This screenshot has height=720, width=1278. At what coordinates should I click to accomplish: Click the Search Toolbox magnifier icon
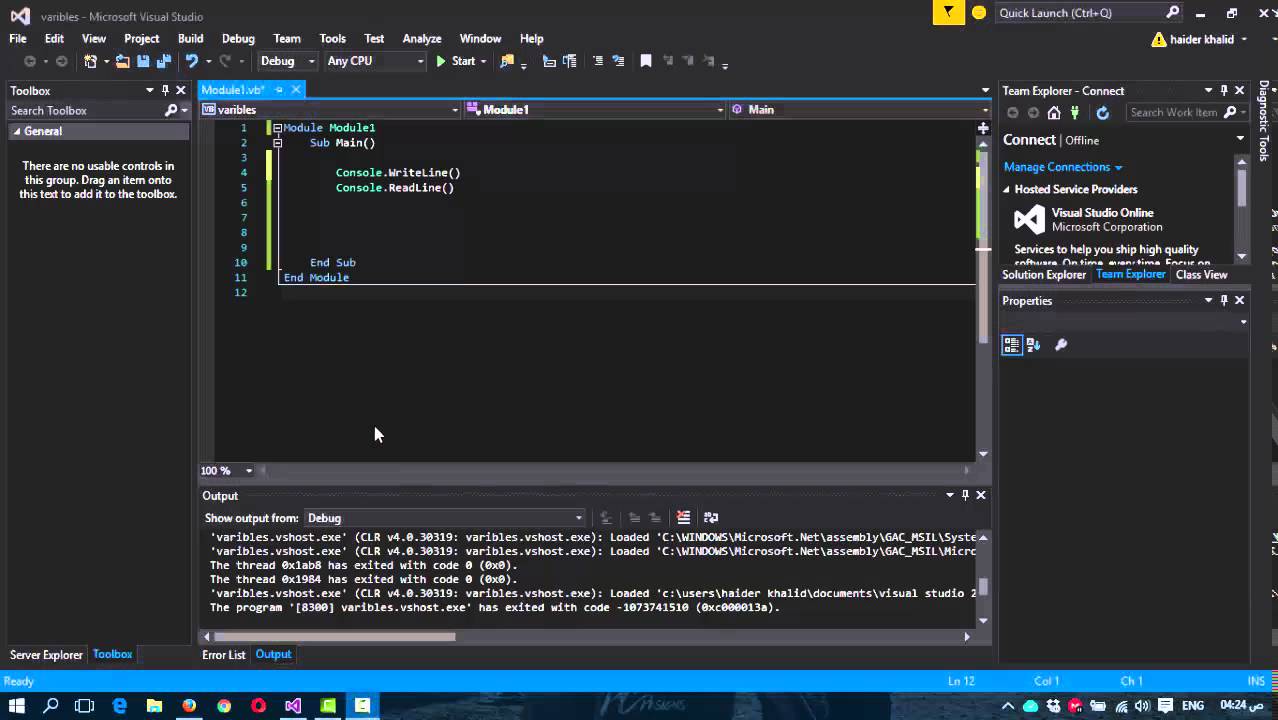point(171,111)
